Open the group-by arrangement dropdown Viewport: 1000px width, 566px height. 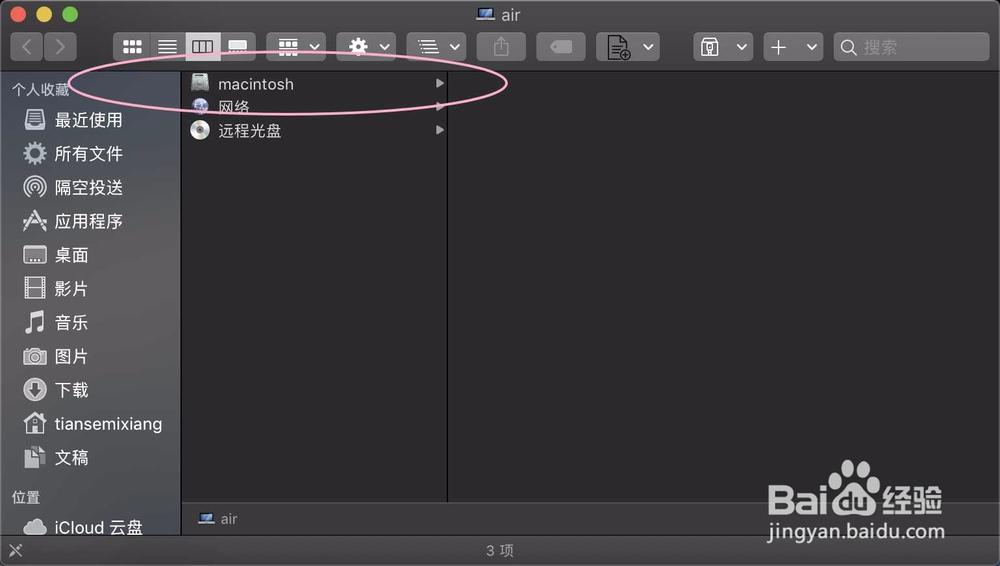(296, 47)
